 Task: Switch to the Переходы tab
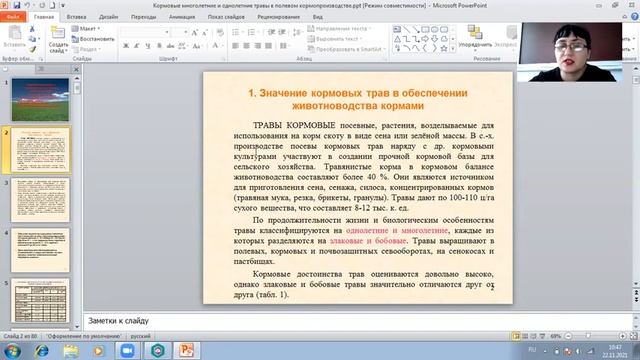click(143, 17)
